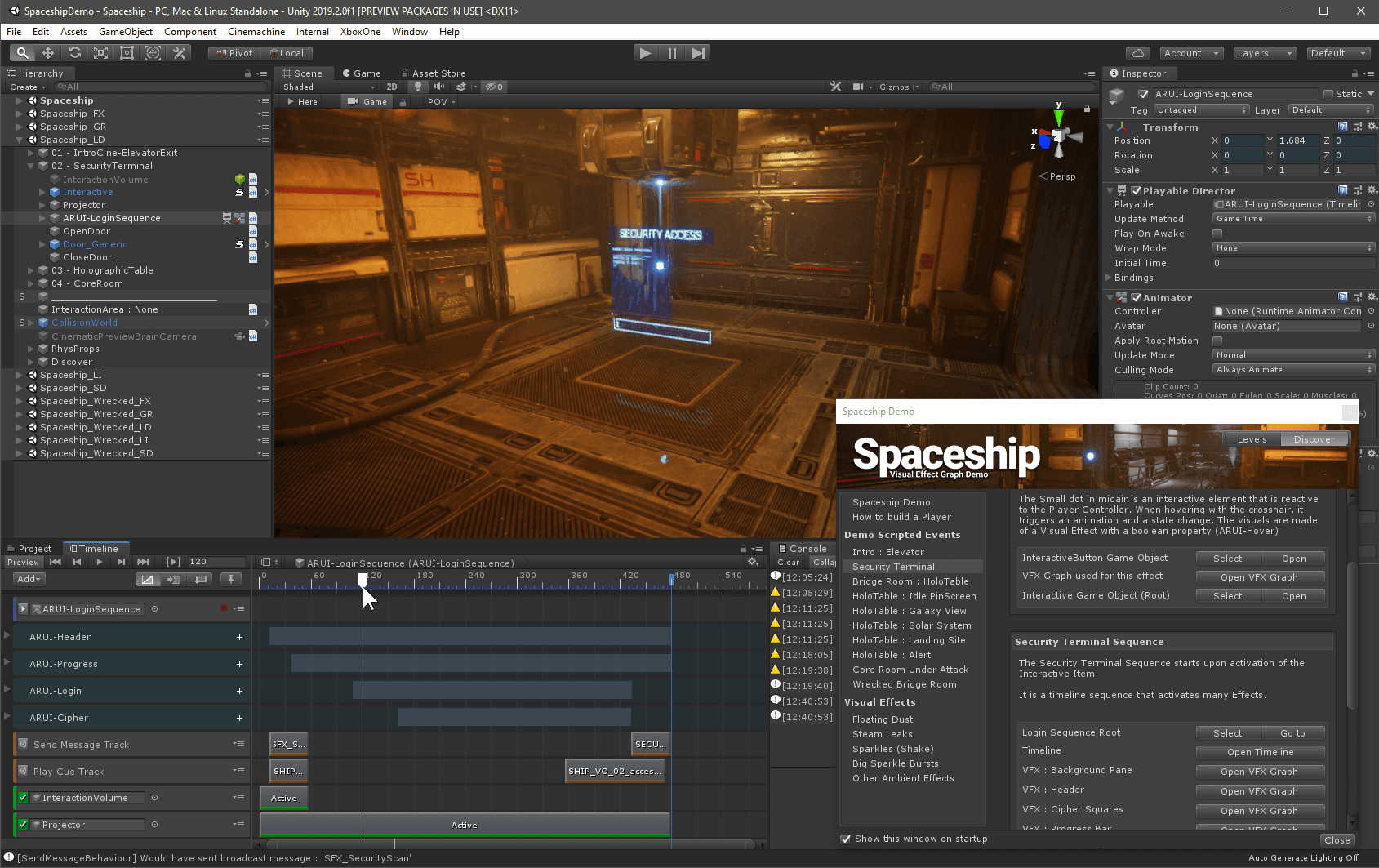
Task: Open the Layers dropdown in toolbar
Action: (x=1265, y=53)
